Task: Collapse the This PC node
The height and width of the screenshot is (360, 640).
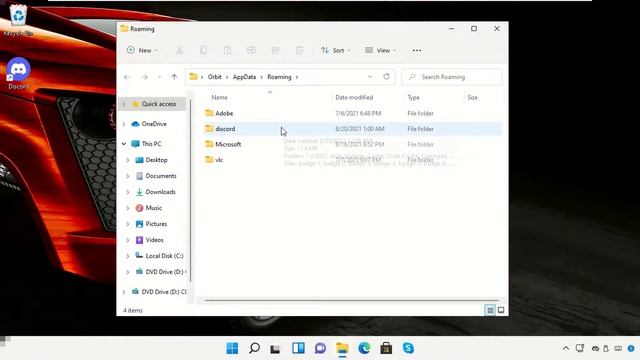Action: click(124, 144)
